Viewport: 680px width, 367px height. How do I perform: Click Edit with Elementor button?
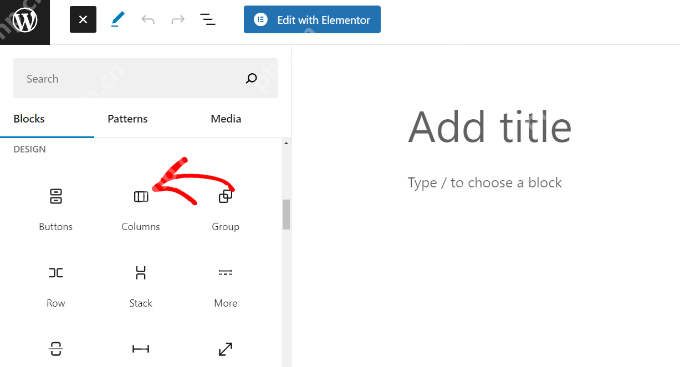click(x=312, y=20)
